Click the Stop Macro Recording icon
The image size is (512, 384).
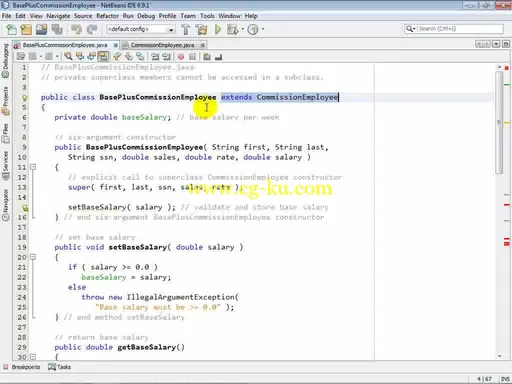[x=192, y=57]
